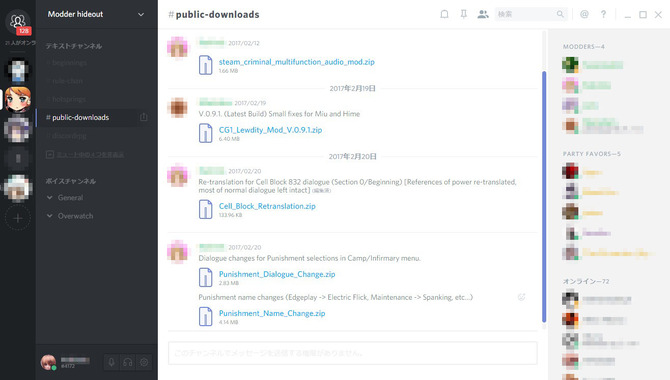
Task: Download CG1_Lewdity_Mod_V.0.9.1.zip file
Action: pyautogui.click(x=270, y=130)
